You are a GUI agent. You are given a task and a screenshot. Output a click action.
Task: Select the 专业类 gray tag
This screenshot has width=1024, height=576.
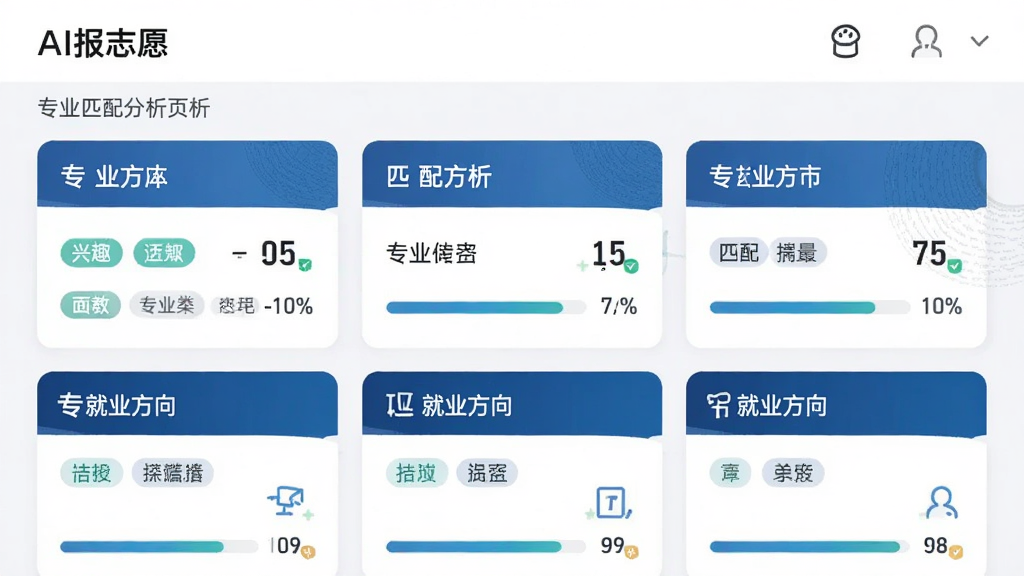167,305
